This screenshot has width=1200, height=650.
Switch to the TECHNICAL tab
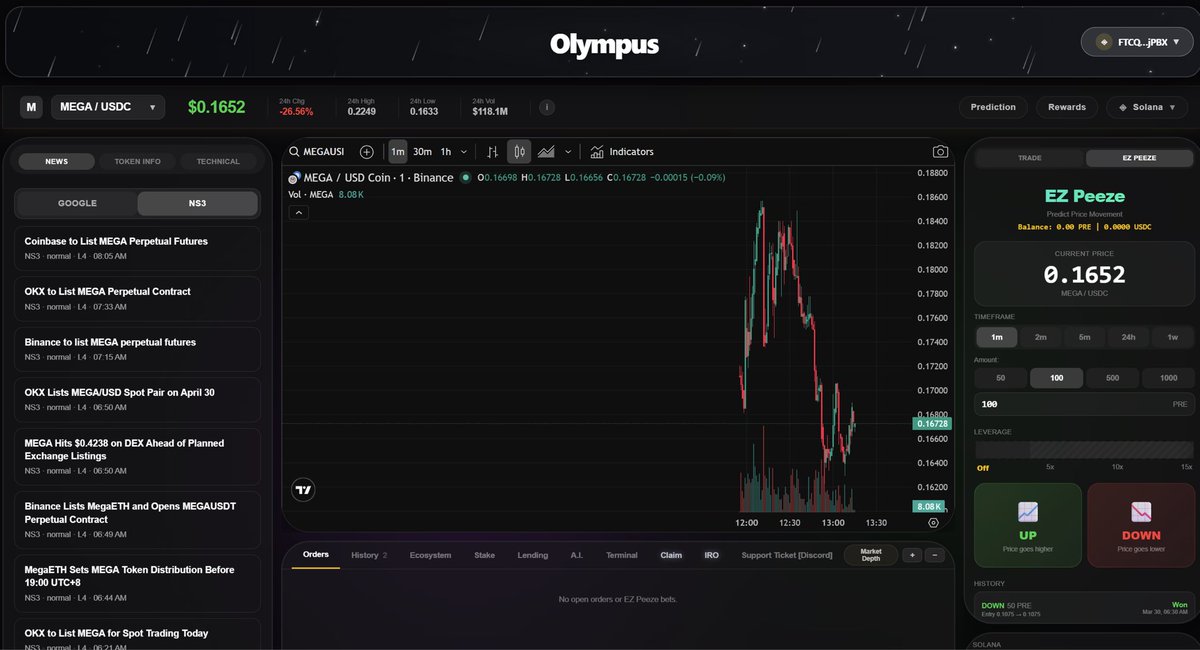[x=218, y=161]
